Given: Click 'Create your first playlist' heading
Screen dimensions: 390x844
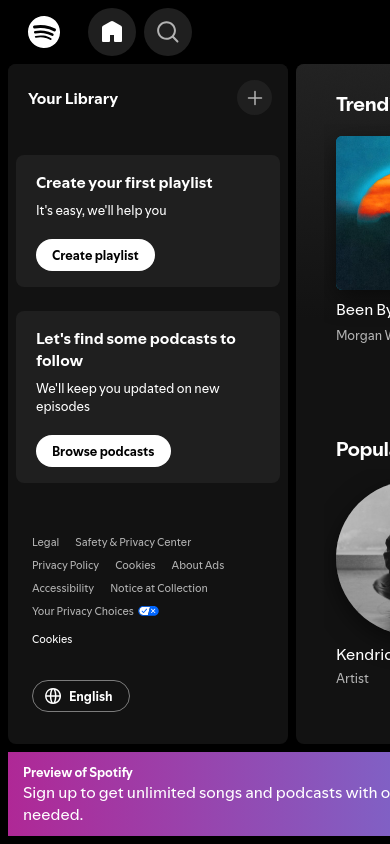Looking at the screenshot, I should tap(124, 183).
